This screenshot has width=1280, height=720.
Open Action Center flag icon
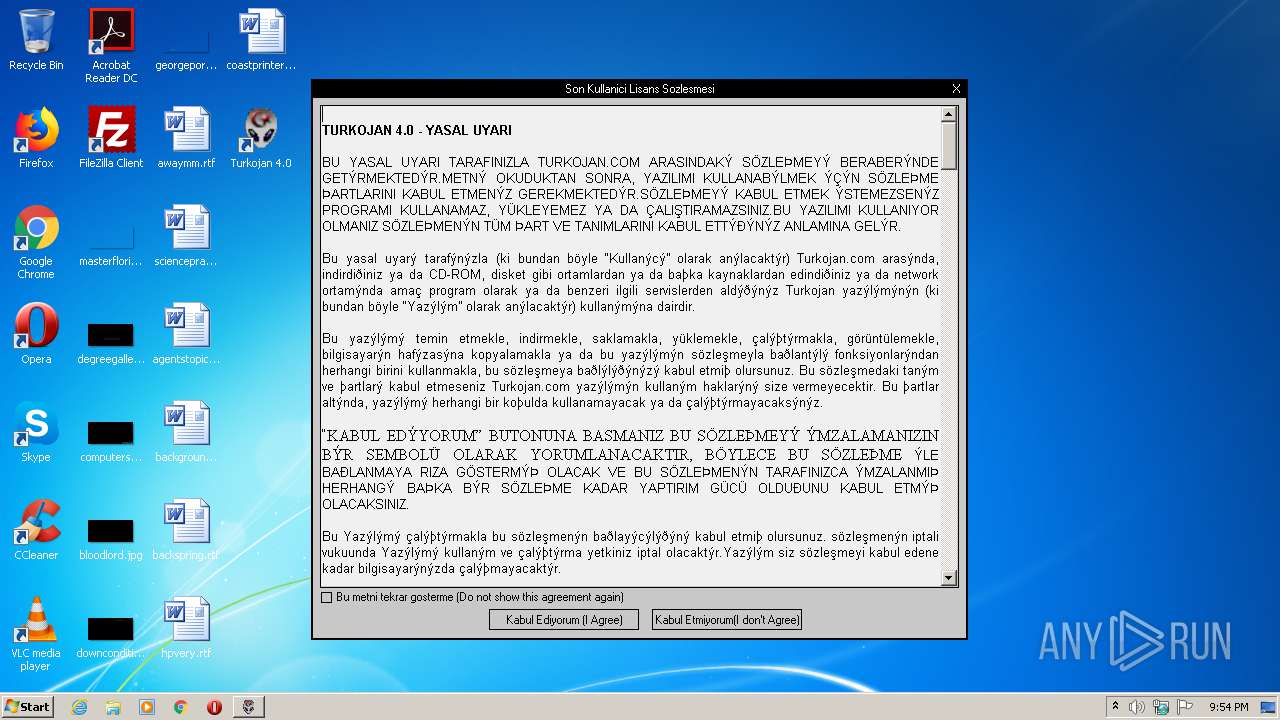pos(1185,707)
